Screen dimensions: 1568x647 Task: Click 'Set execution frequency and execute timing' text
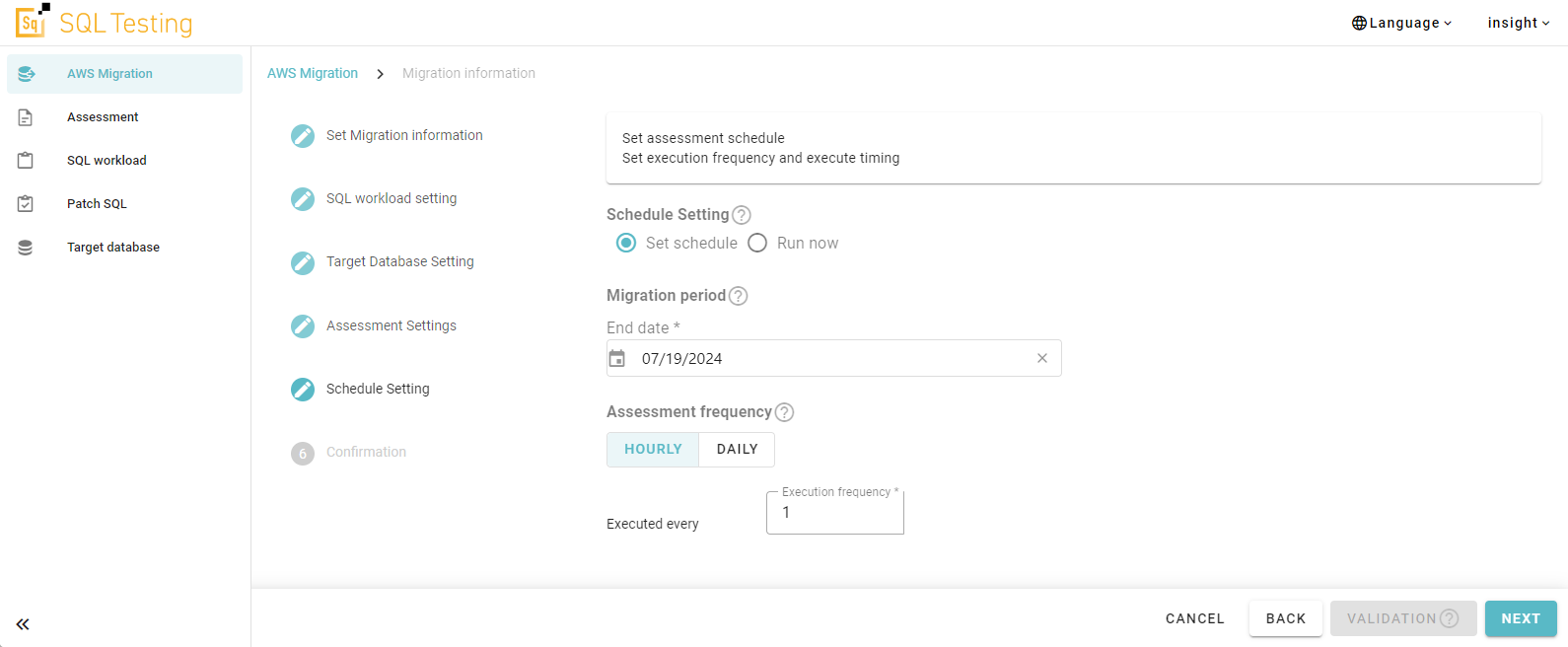760,158
